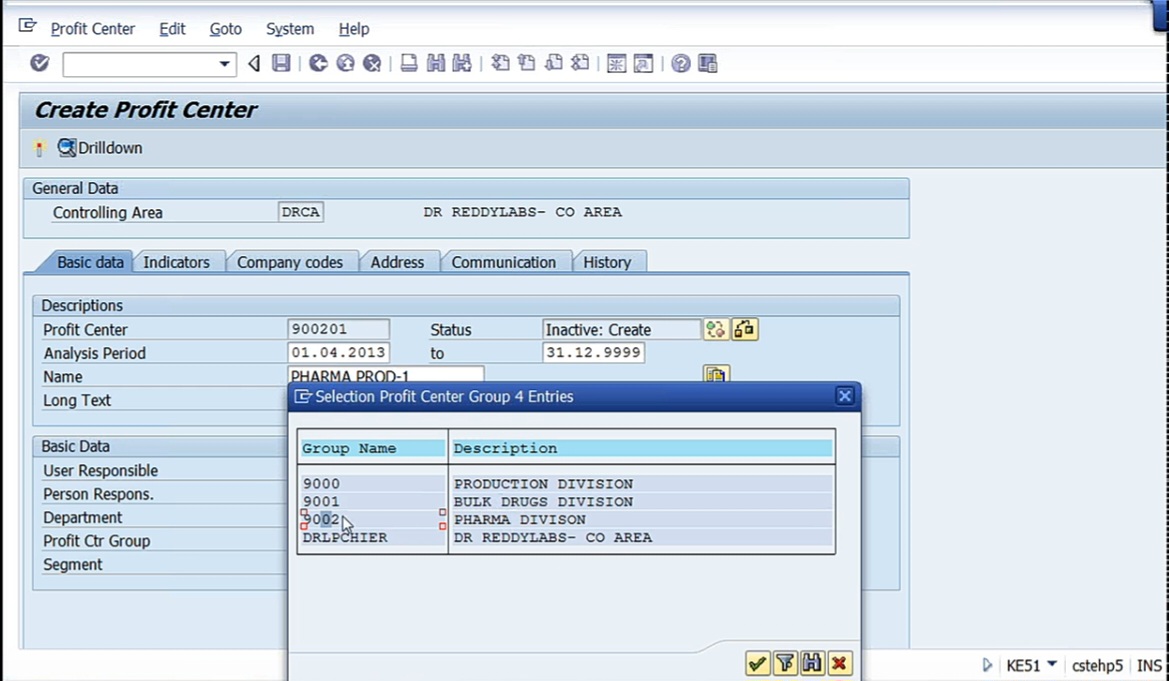The height and width of the screenshot is (681, 1169).
Task: Click the PHARMA DIVISON description
Action: coord(520,520)
